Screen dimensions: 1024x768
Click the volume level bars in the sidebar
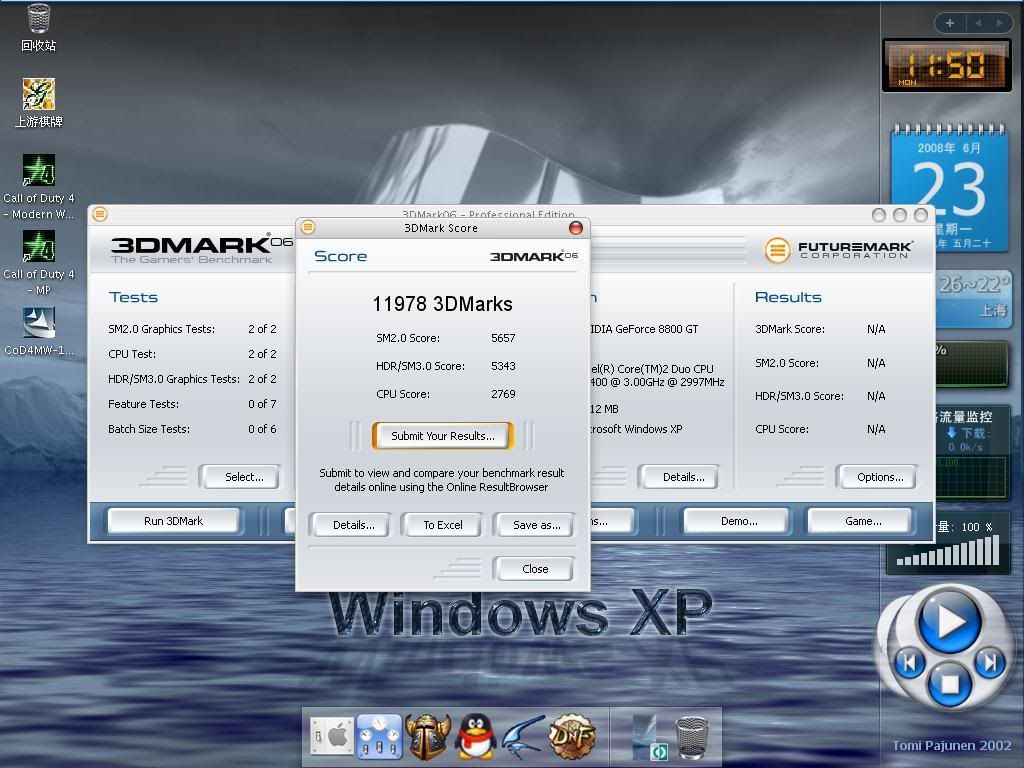coord(948,551)
